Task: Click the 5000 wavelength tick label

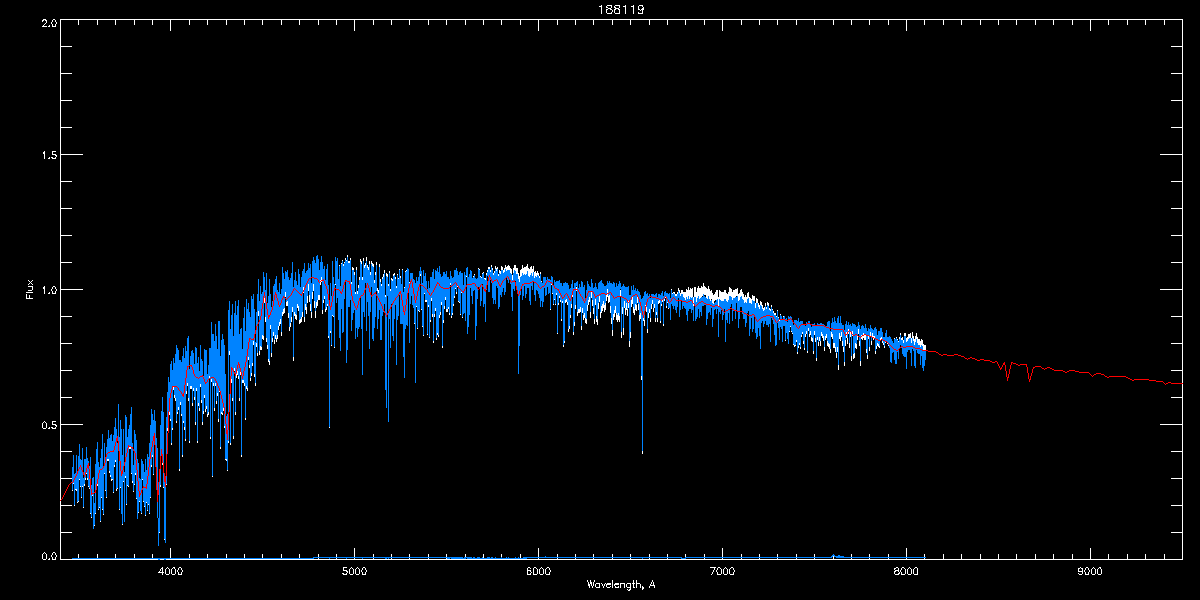Action: (x=354, y=572)
